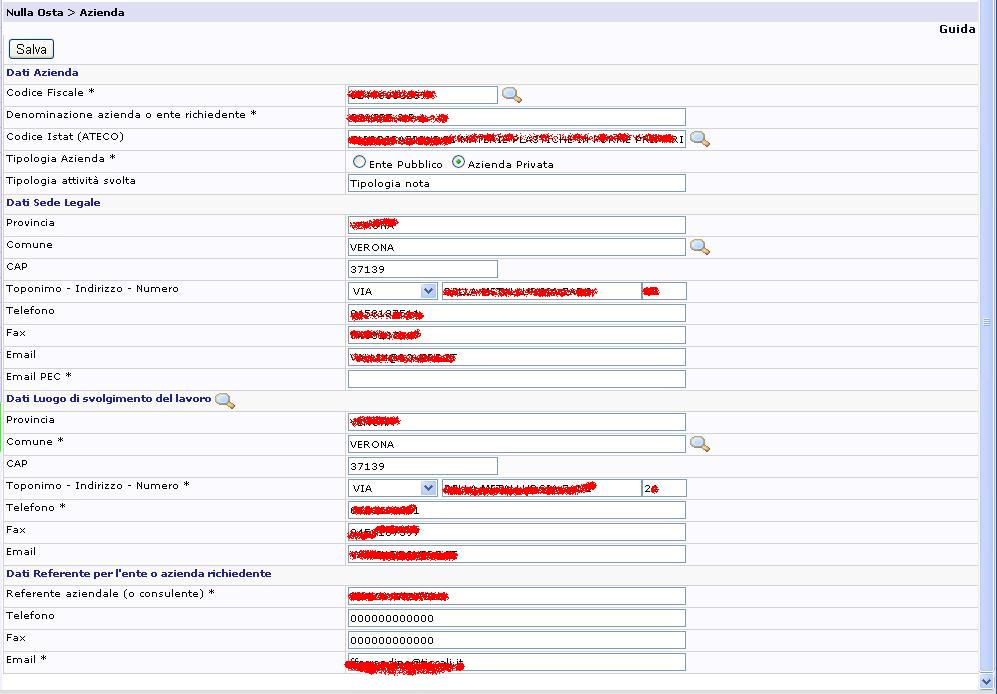Click the Nulla Osta breadcrumb item

coord(33,12)
